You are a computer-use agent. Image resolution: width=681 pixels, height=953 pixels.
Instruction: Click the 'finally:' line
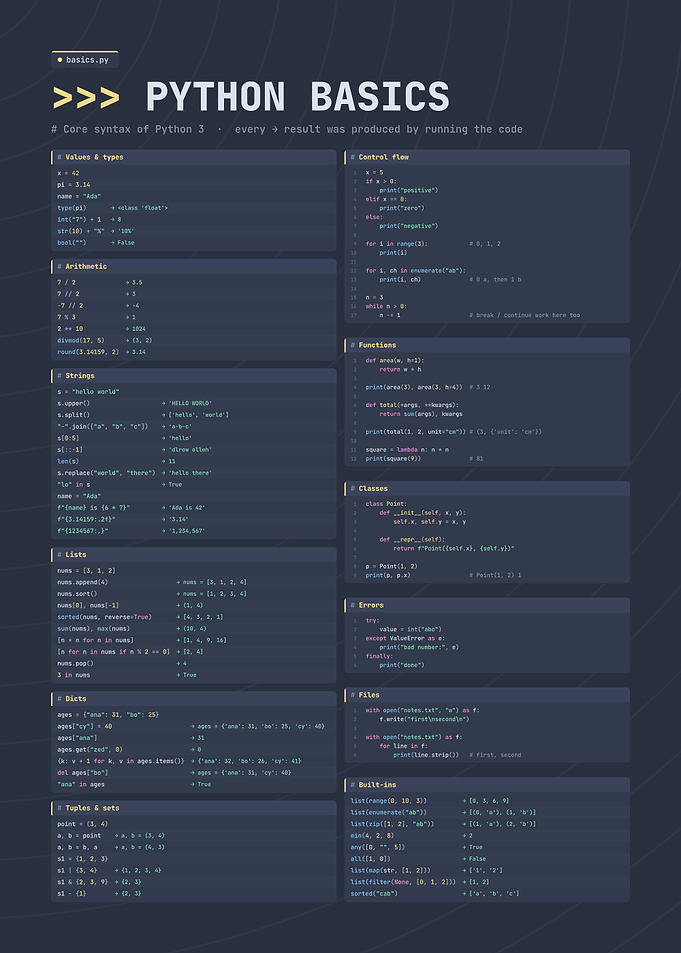coord(379,656)
